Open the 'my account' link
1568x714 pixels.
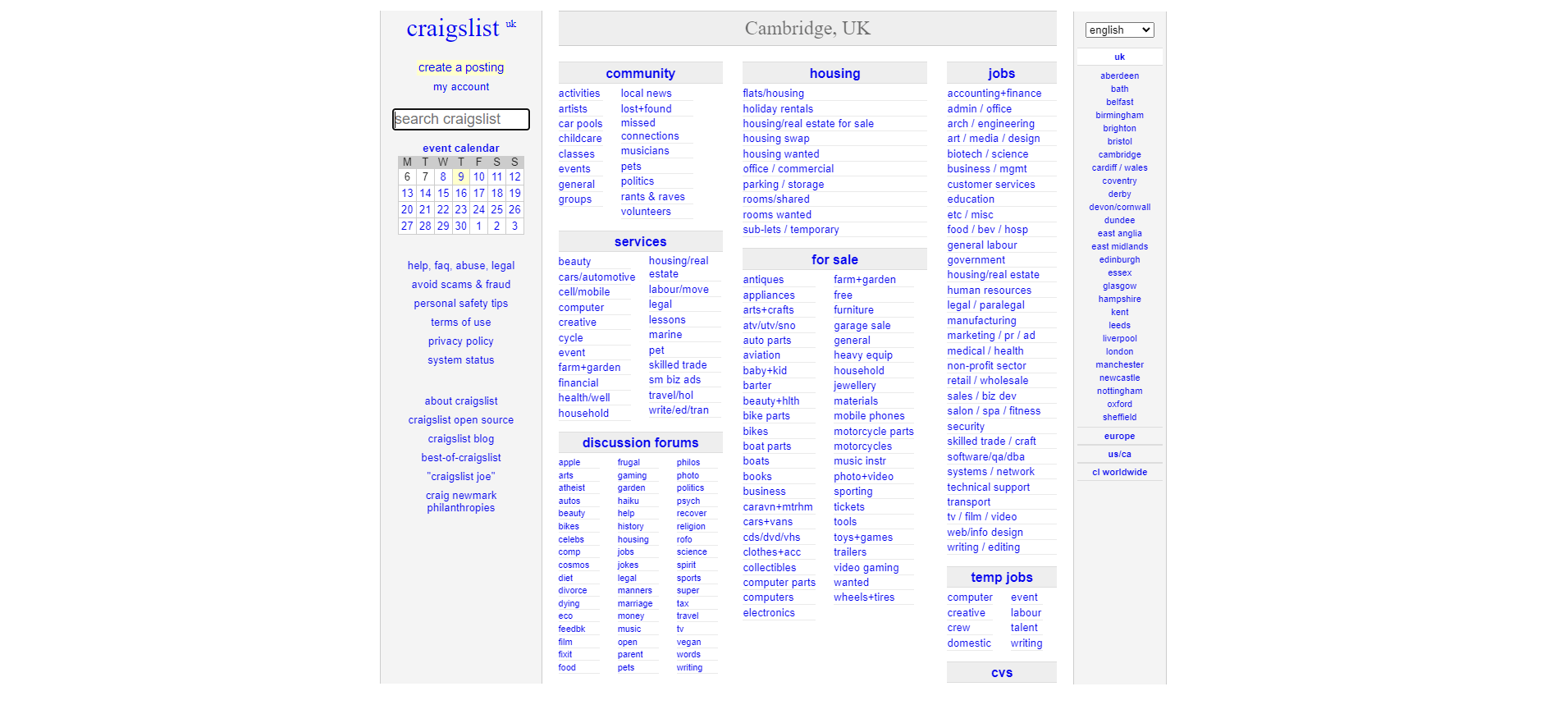tap(461, 87)
